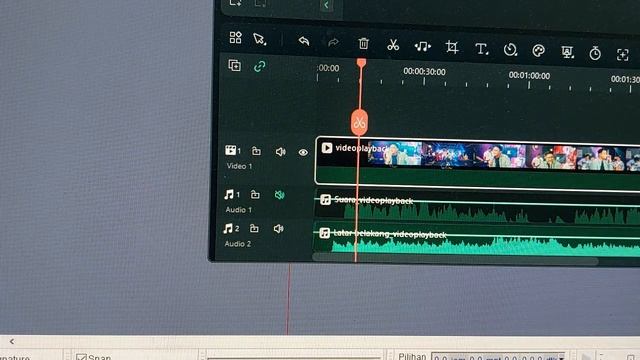
Task: Open the layout grid icon in timeline toolbar
Action: [236, 38]
